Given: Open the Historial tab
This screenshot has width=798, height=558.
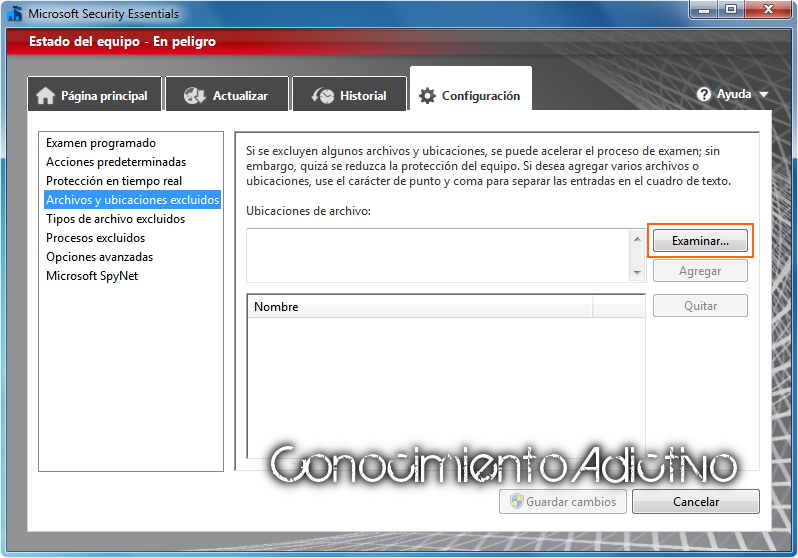Looking at the screenshot, I should pyautogui.click(x=350, y=94).
